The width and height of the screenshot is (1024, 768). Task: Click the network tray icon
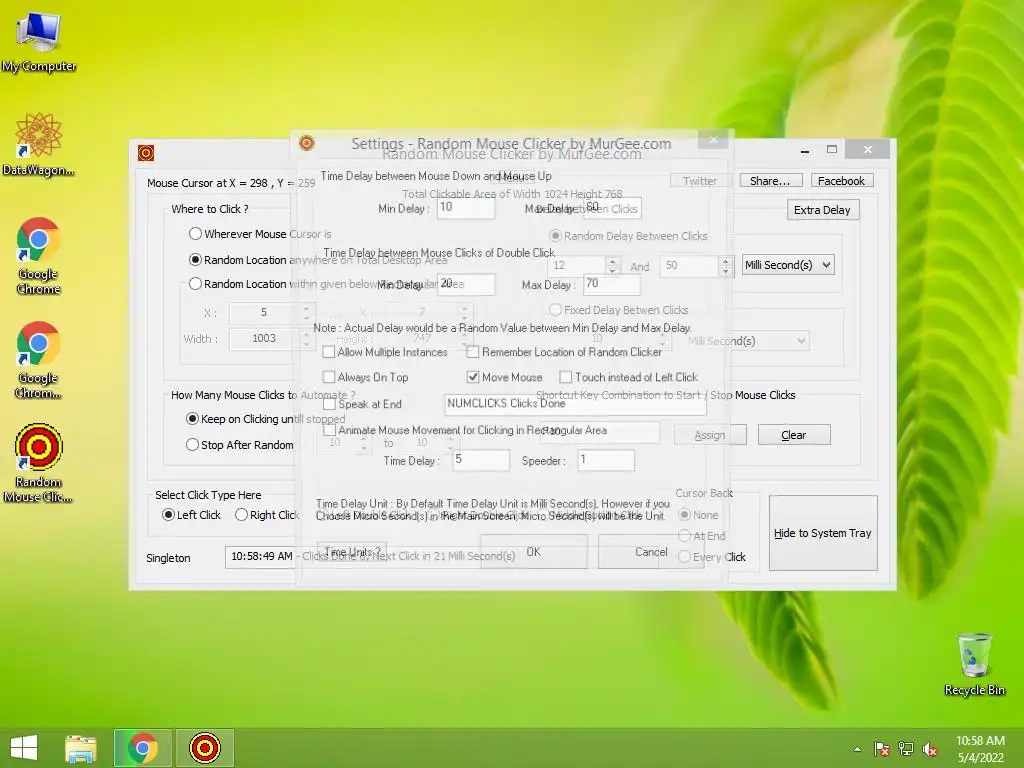pyautogui.click(x=906, y=749)
